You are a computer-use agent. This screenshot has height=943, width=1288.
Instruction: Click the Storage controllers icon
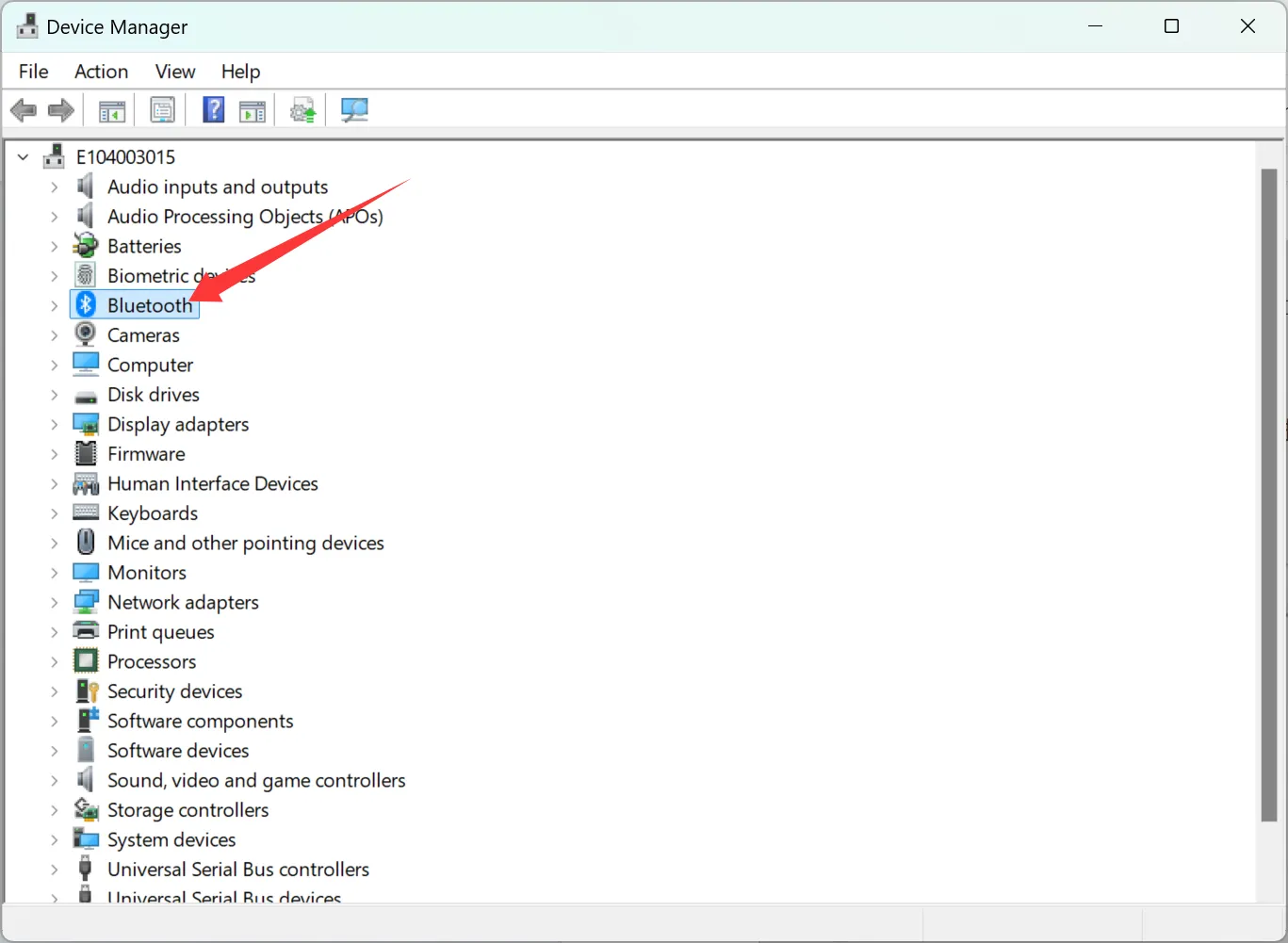(x=86, y=809)
